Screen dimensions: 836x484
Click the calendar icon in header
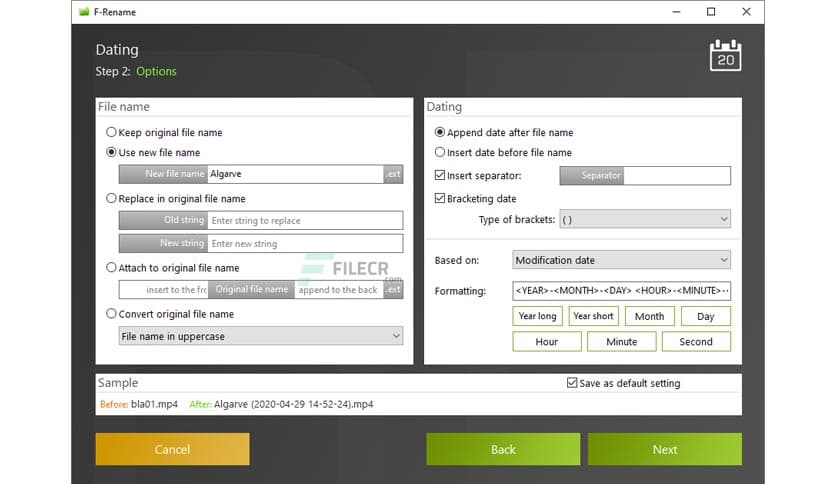(x=725, y=56)
